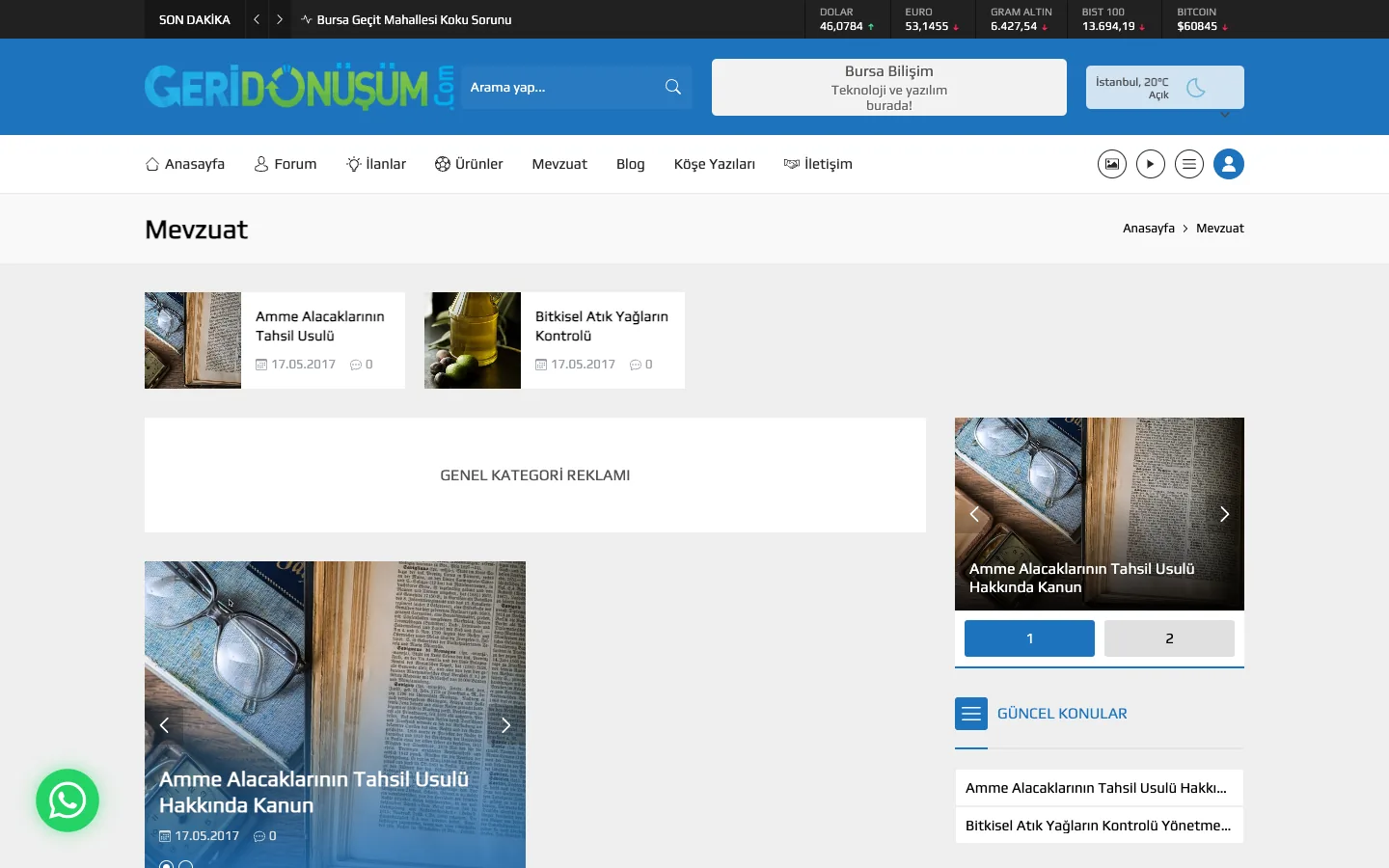Open the Mevzuat menu item

pos(559,164)
